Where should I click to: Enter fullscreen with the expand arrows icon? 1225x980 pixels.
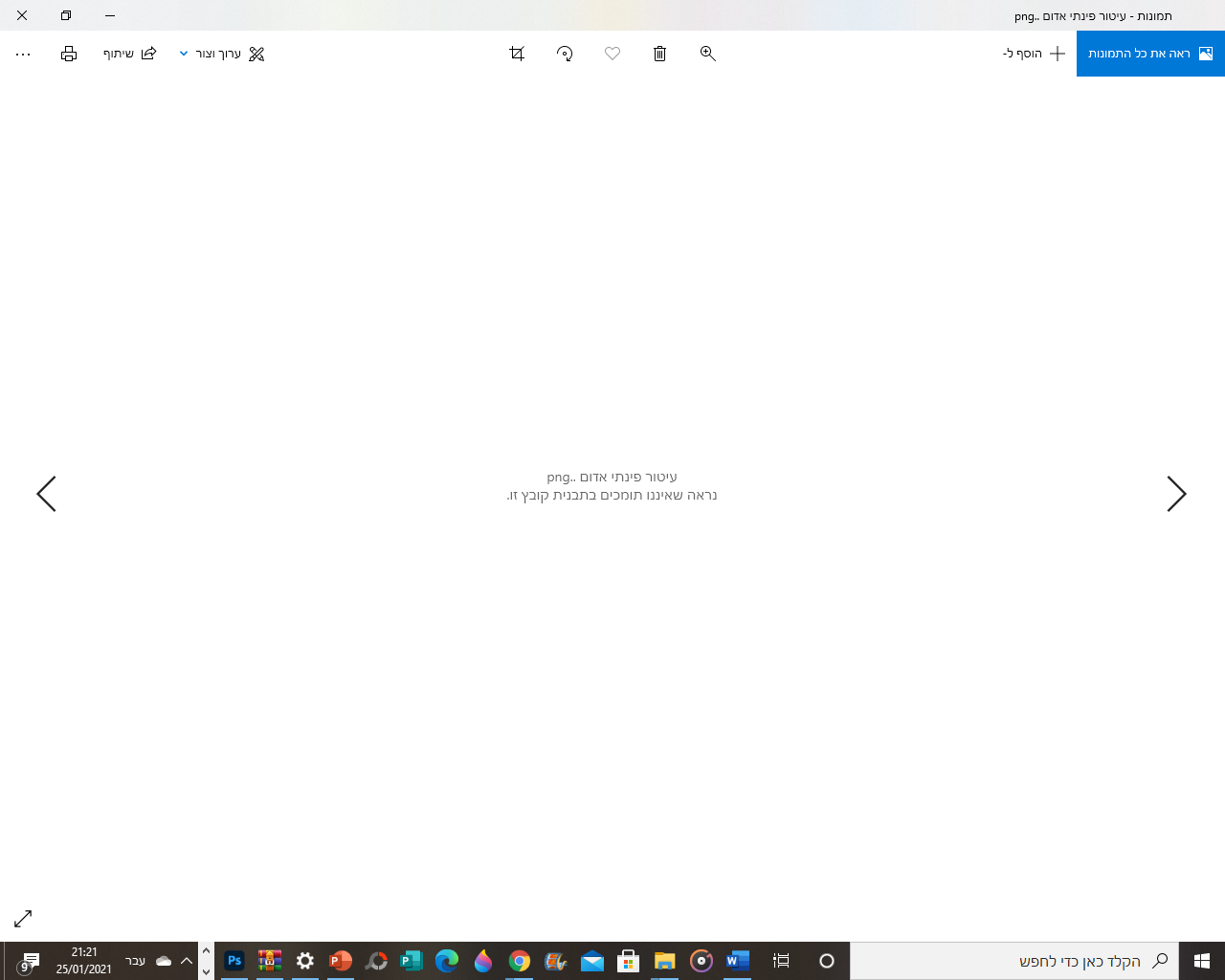point(22,919)
